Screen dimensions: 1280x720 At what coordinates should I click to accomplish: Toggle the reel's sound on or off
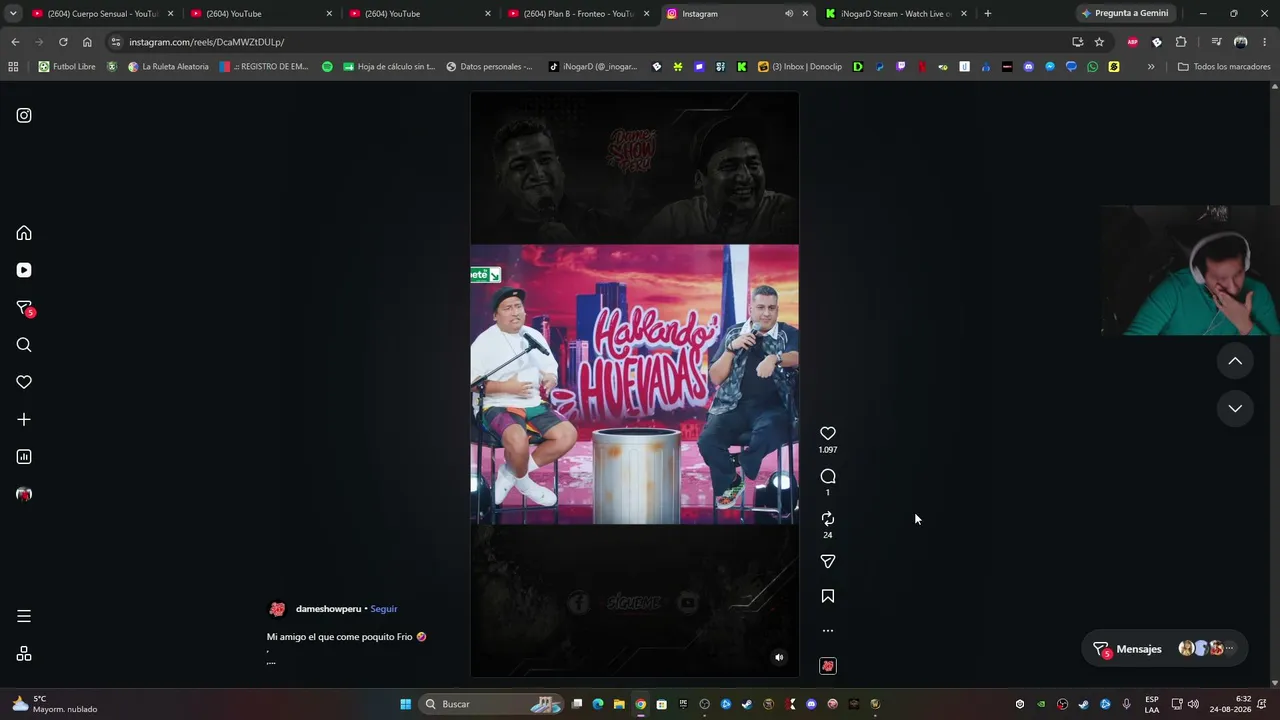(x=779, y=657)
